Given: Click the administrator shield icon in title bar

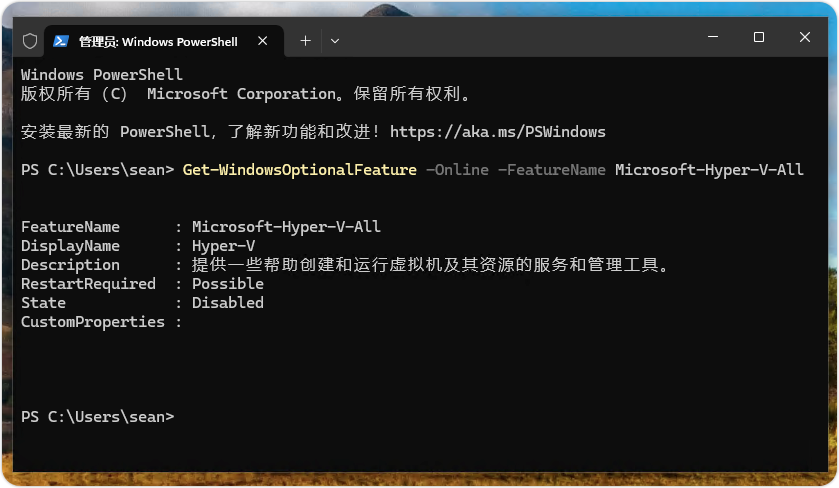Looking at the screenshot, I should tap(30, 41).
